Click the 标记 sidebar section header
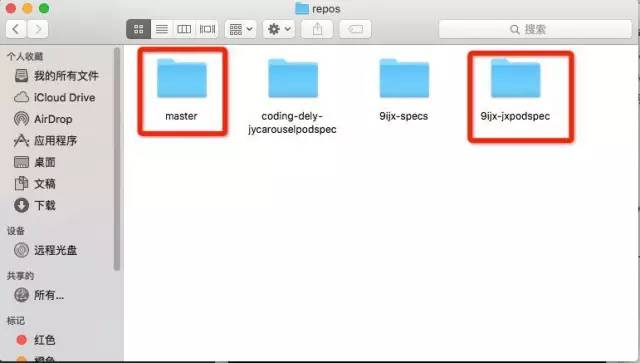The image size is (640, 363). [16, 321]
